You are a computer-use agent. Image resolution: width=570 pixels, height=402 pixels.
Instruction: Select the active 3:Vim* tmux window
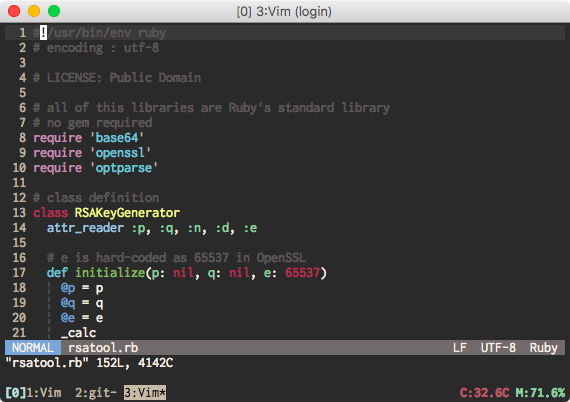coord(145,393)
